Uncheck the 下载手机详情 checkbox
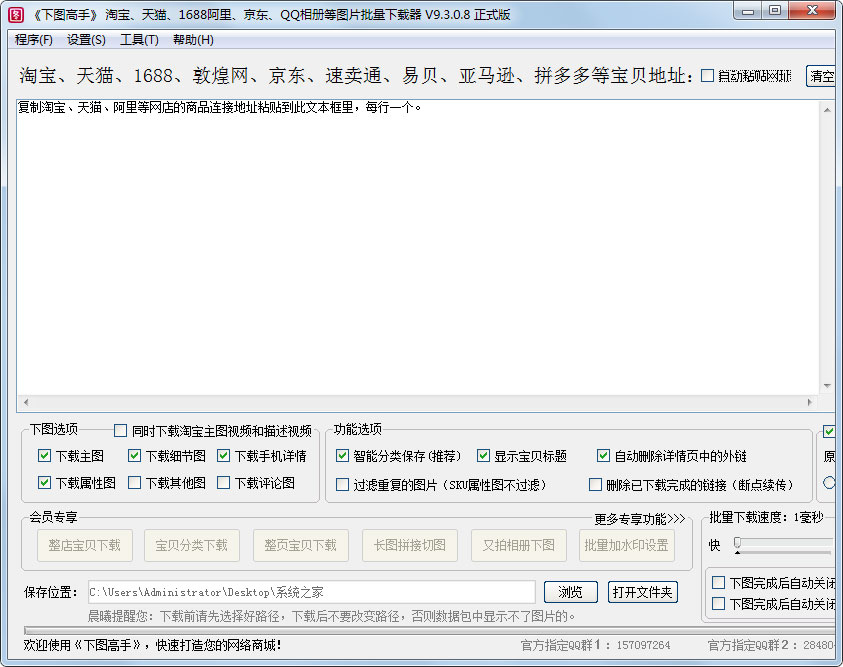Viewport: 843px width, 667px height. click(224, 456)
